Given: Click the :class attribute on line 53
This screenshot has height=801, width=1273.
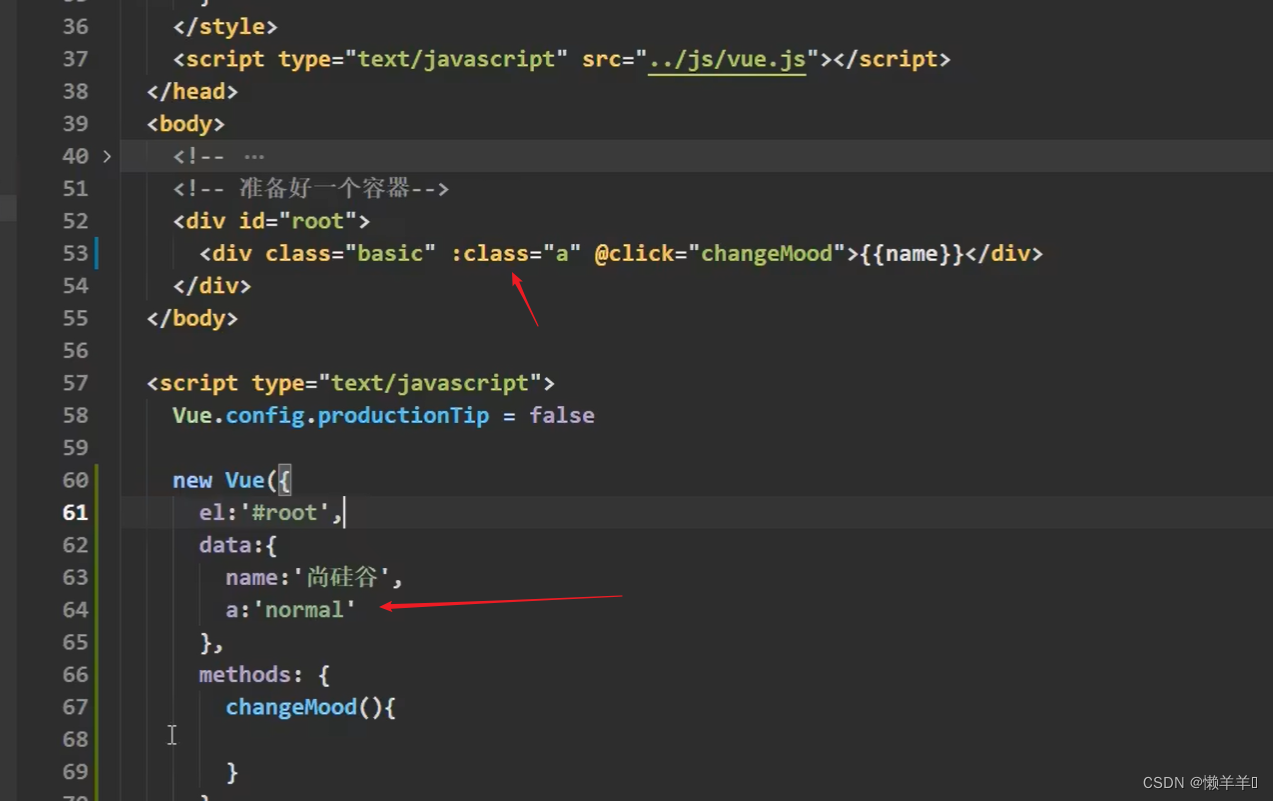Looking at the screenshot, I should 489,253.
